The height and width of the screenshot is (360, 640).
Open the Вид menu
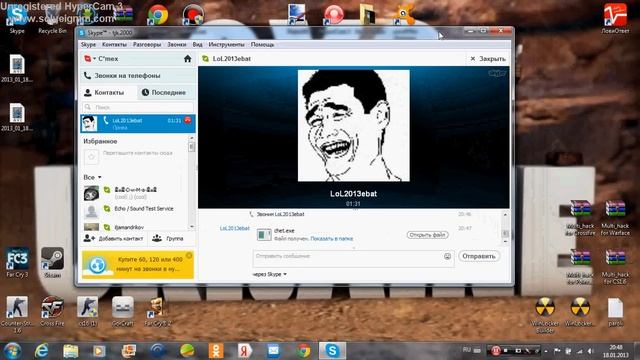(198, 44)
